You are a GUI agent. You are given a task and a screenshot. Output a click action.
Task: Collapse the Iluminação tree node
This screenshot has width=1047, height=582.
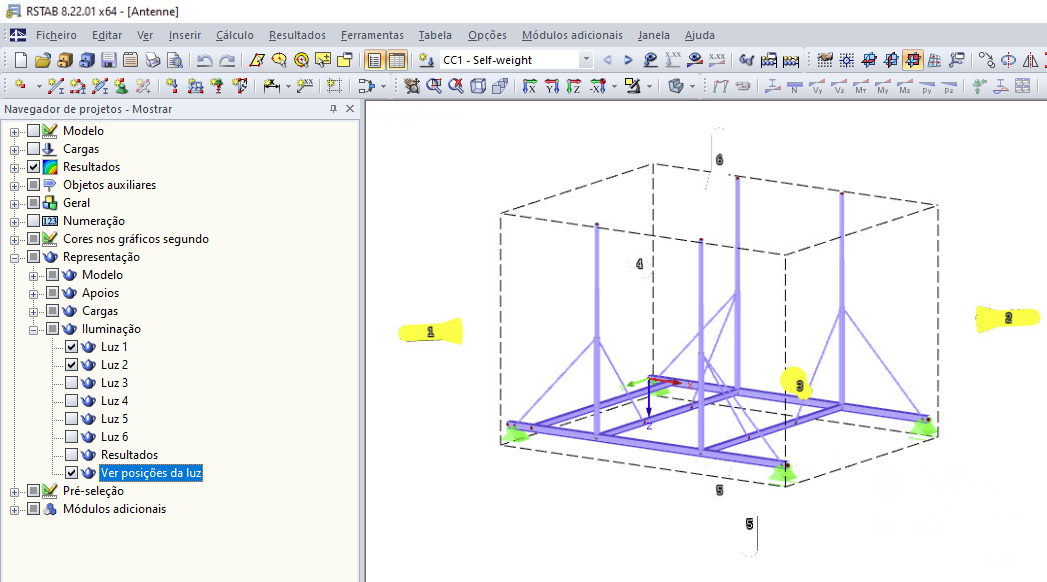pos(33,330)
